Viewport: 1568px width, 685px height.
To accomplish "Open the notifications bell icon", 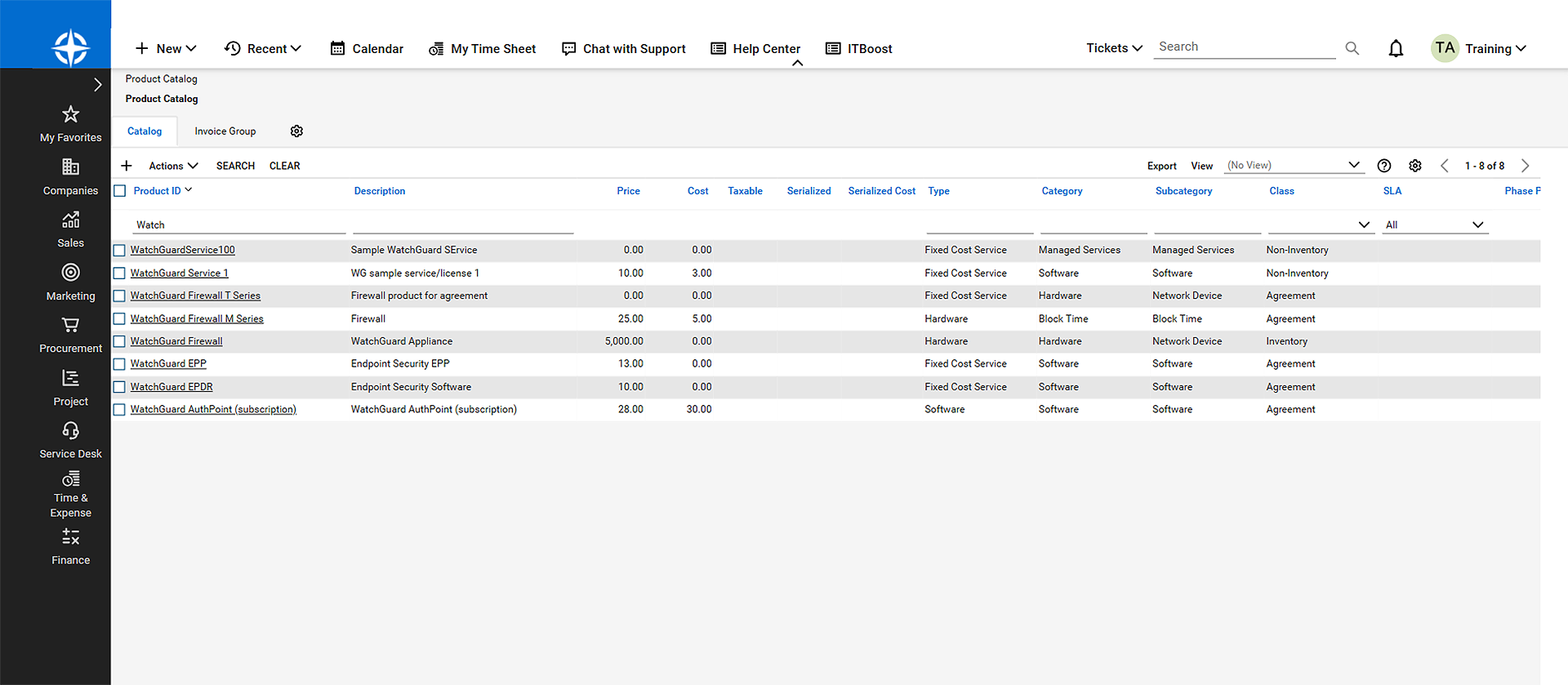I will point(1396,49).
